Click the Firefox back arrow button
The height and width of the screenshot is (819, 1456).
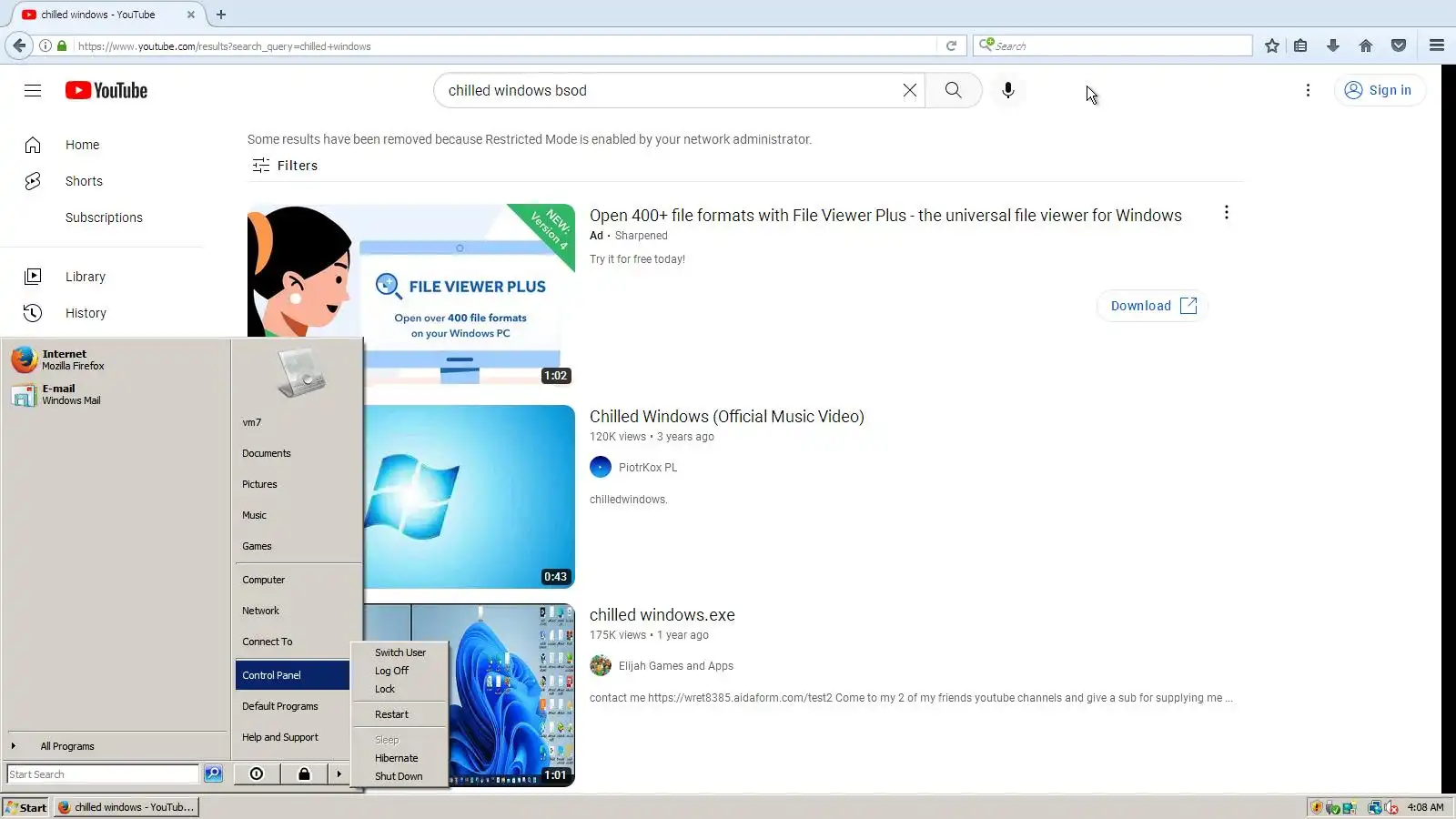click(19, 45)
